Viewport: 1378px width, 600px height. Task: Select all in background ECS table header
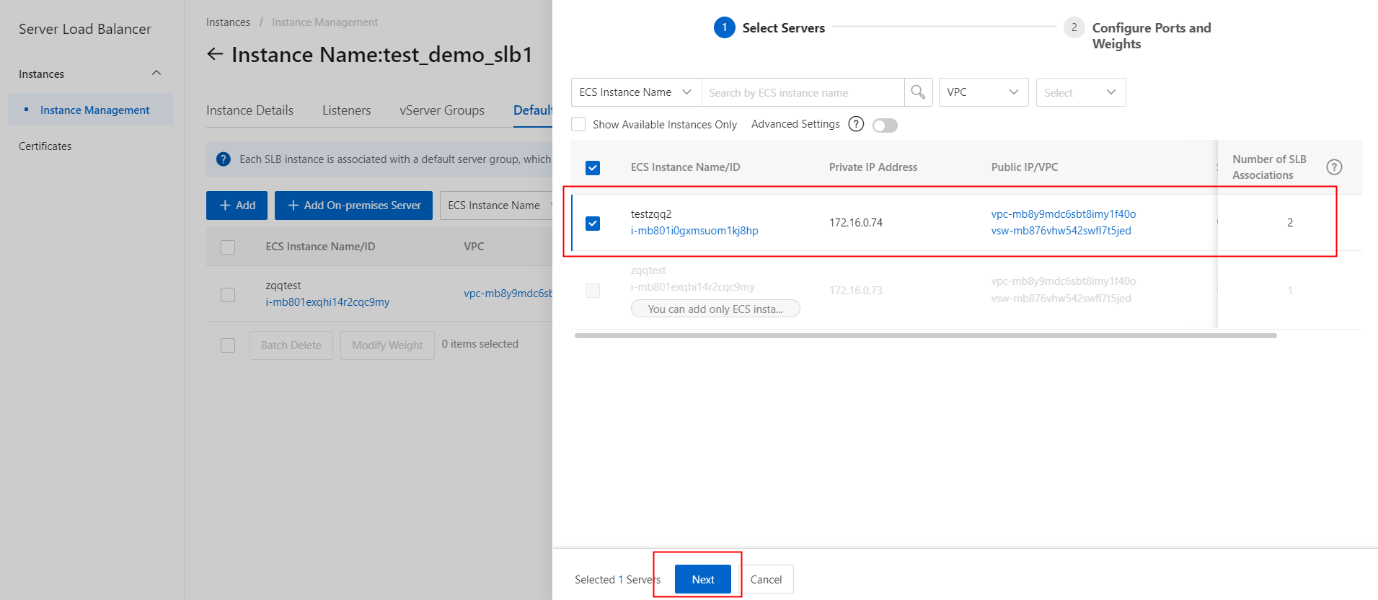(227, 247)
